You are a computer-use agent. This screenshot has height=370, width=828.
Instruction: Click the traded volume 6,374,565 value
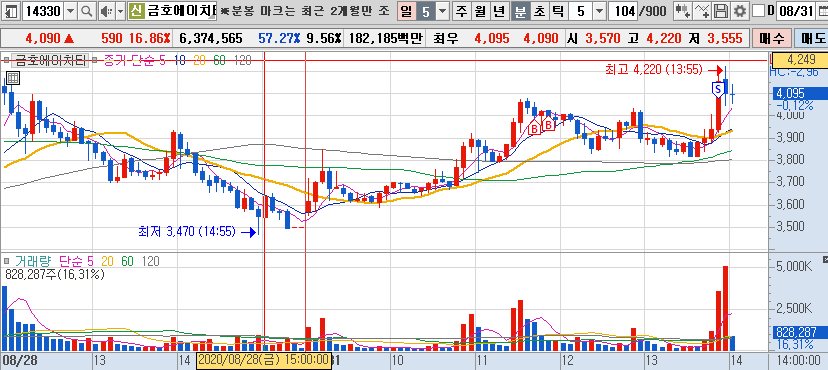211,38
